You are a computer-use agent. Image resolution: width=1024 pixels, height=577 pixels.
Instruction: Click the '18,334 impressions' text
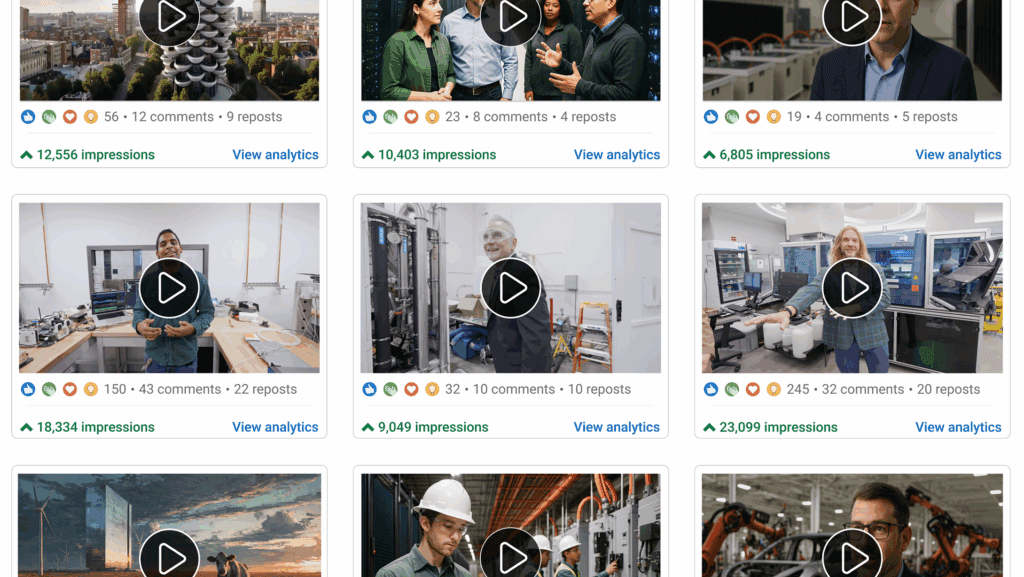click(95, 427)
